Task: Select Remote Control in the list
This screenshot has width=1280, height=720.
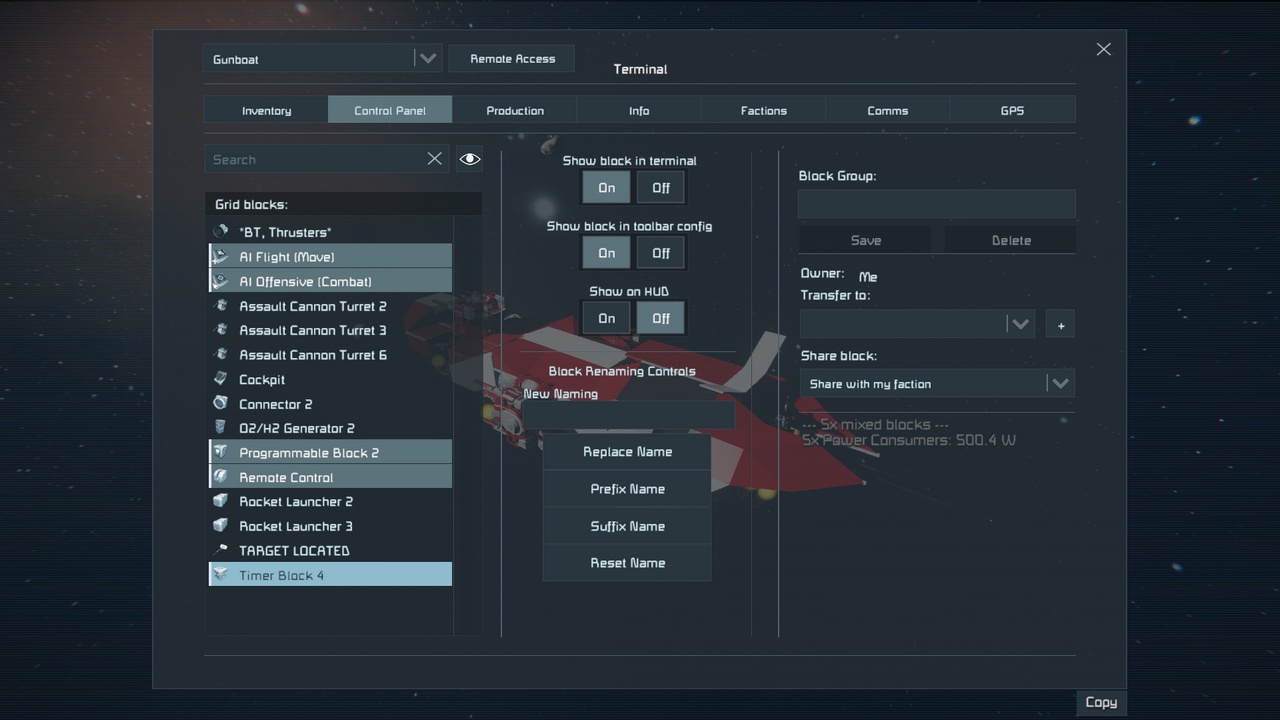Action: (x=330, y=477)
